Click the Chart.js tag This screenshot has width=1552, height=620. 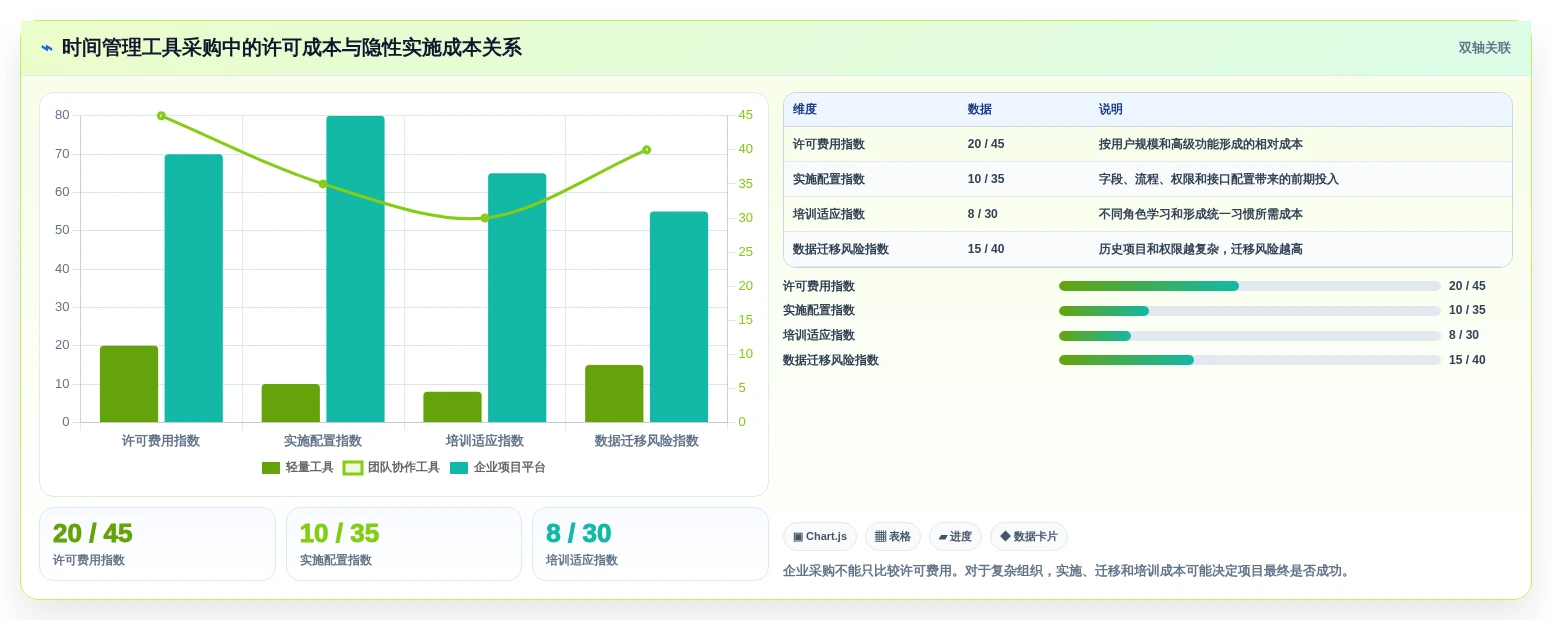pos(820,537)
